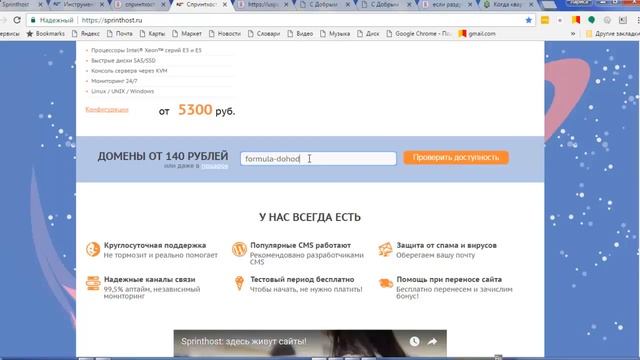
Task: Click the spam protection envelope icon
Action: tap(385, 249)
